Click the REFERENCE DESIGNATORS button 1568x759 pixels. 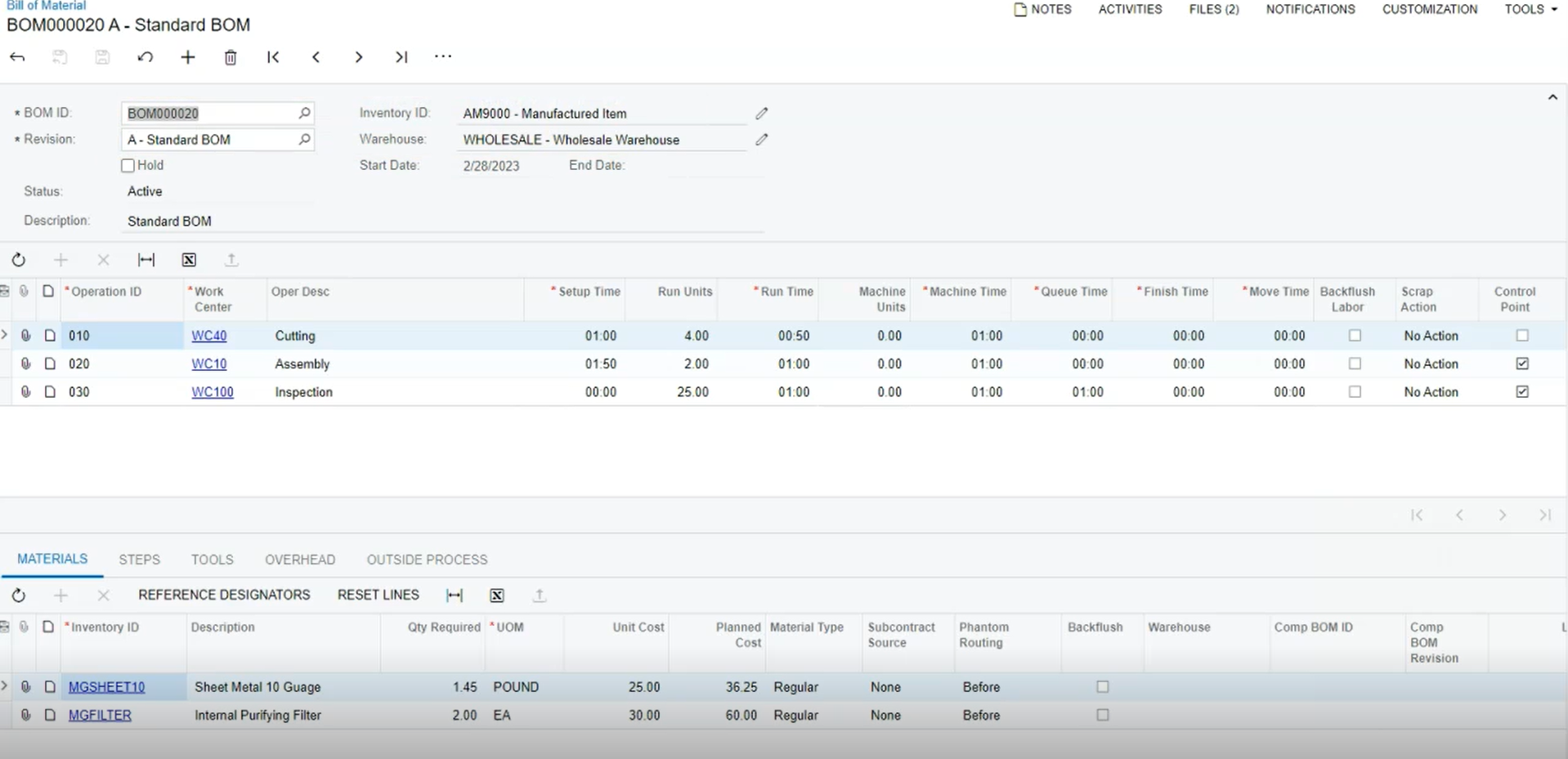pyautogui.click(x=224, y=595)
